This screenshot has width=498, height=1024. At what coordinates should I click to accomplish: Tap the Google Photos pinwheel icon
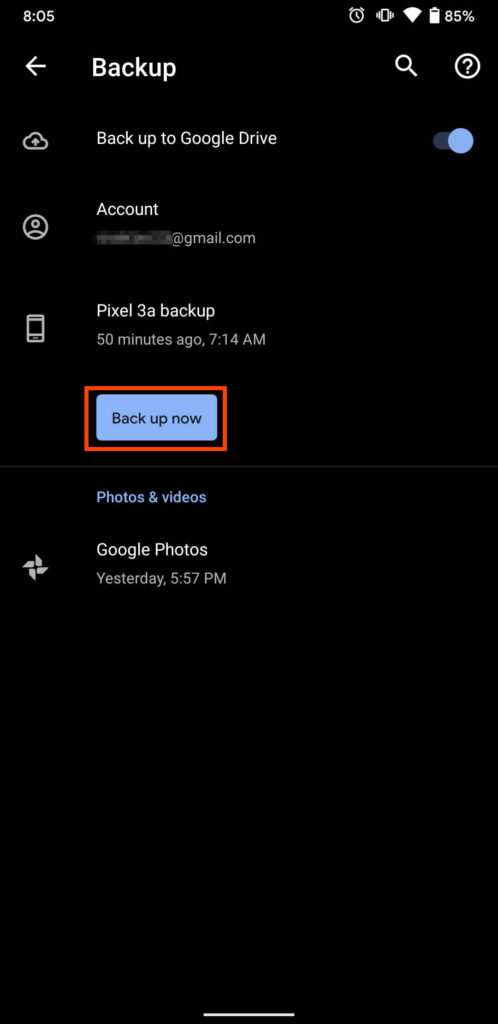coord(35,568)
